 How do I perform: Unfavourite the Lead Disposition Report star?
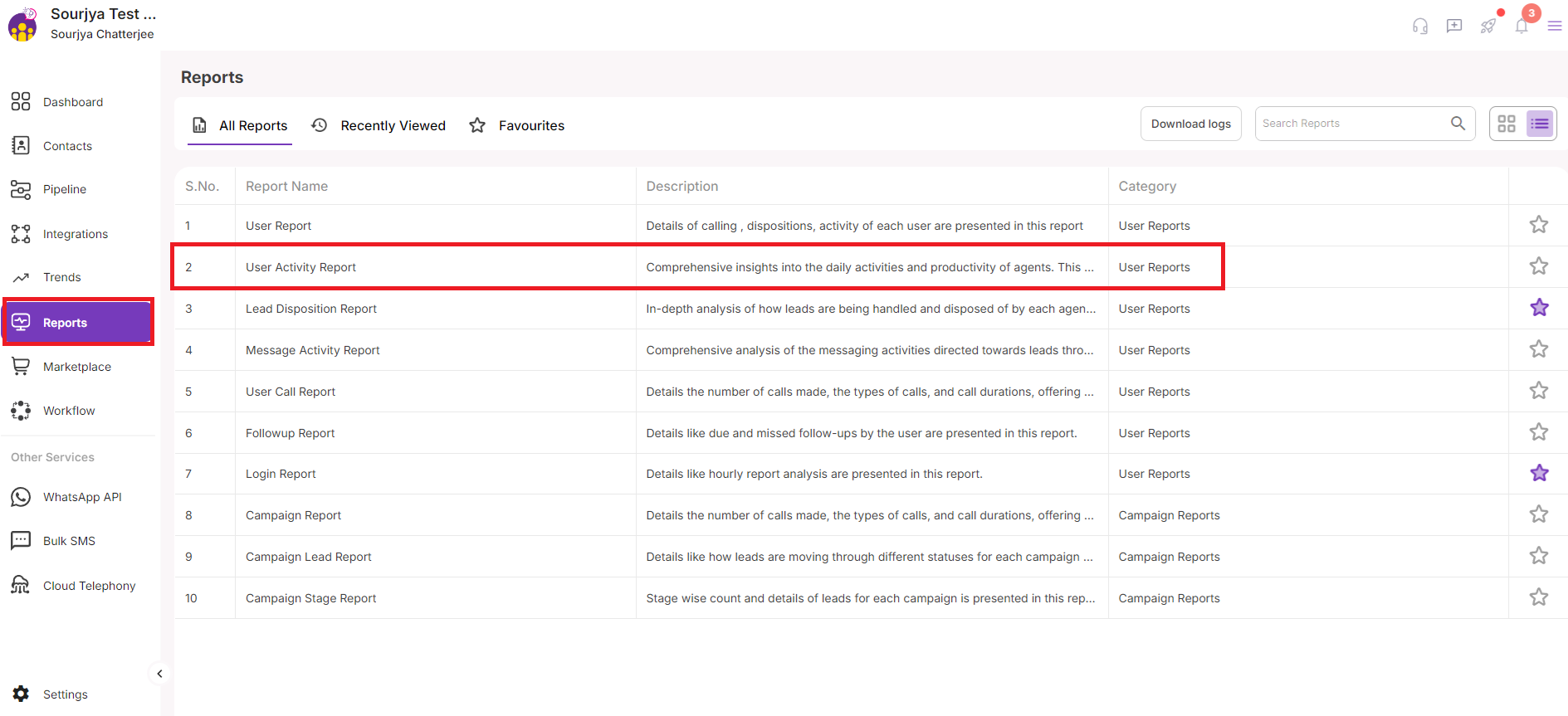tap(1539, 308)
